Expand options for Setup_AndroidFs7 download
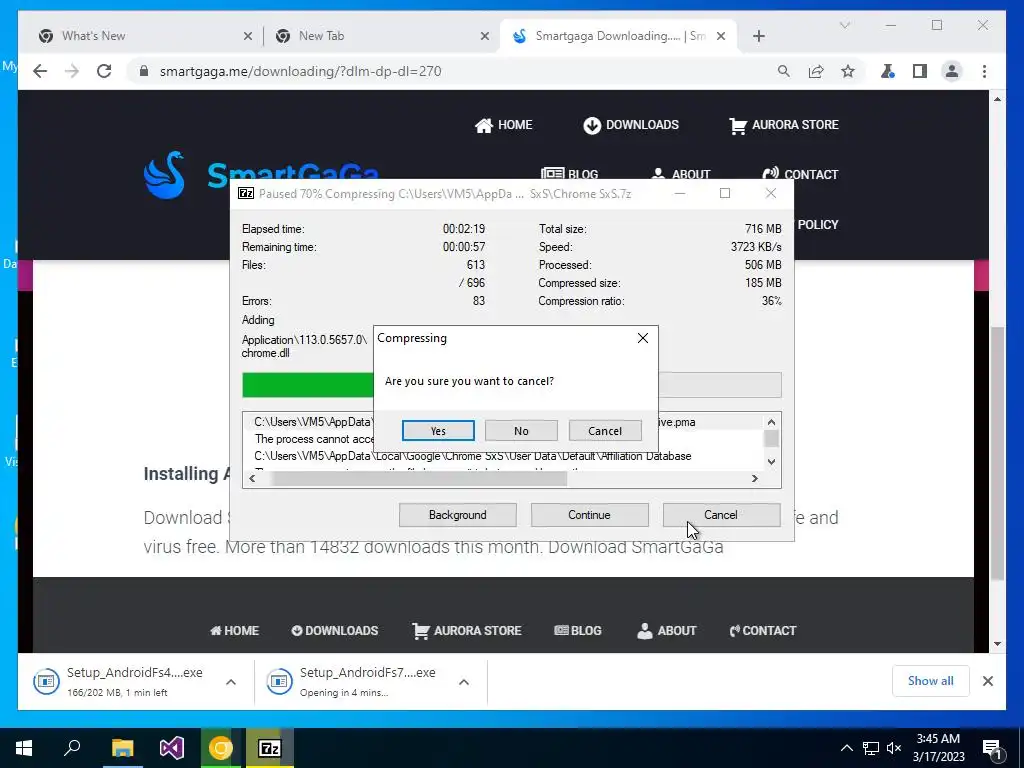 coord(464,682)
